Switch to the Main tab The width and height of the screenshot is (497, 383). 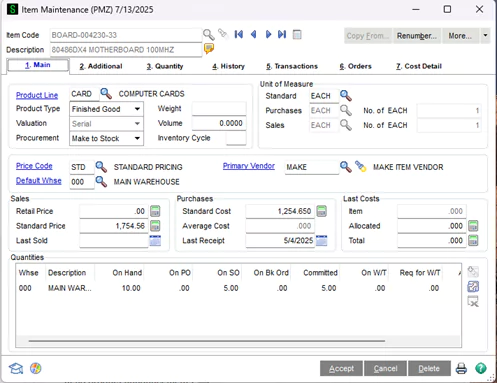pos(38,65)
